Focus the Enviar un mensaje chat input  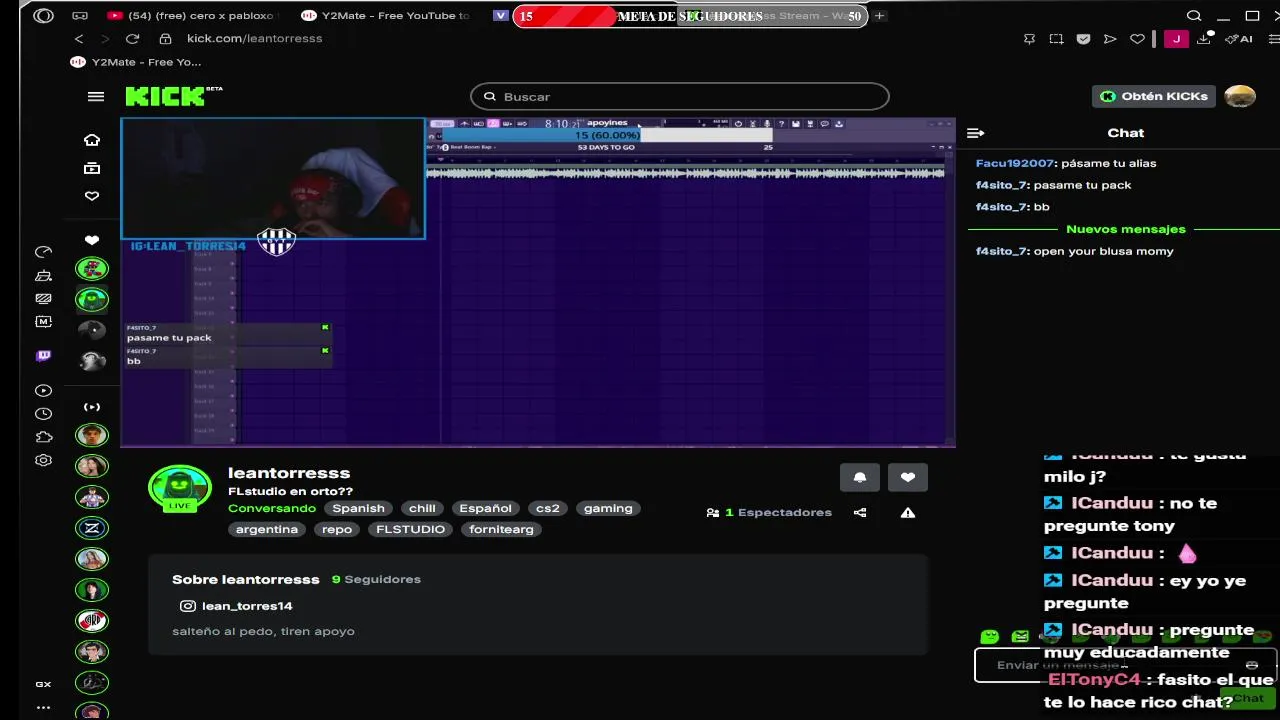tap(1125, 665)
